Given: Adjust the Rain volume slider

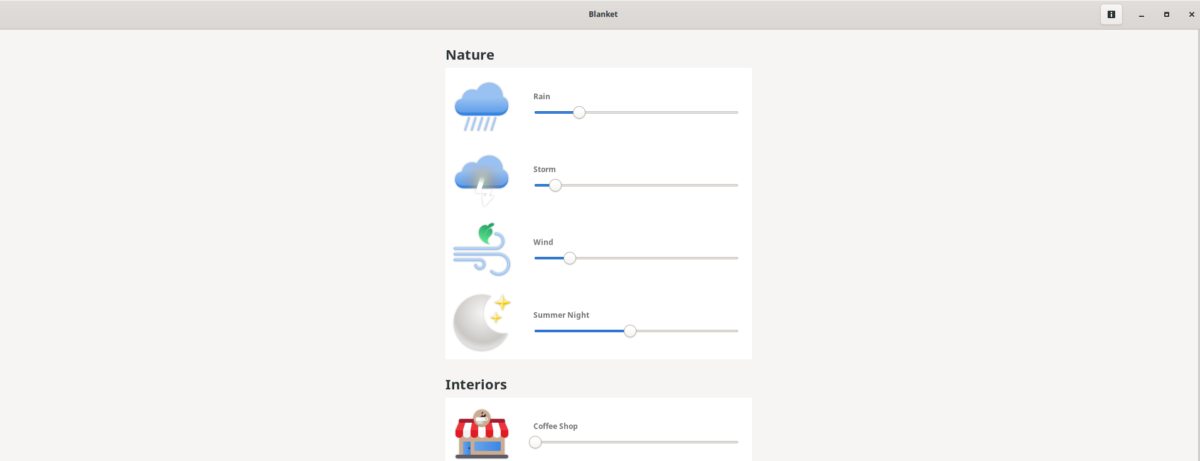Looking at the screenshot, I should 636,112.
